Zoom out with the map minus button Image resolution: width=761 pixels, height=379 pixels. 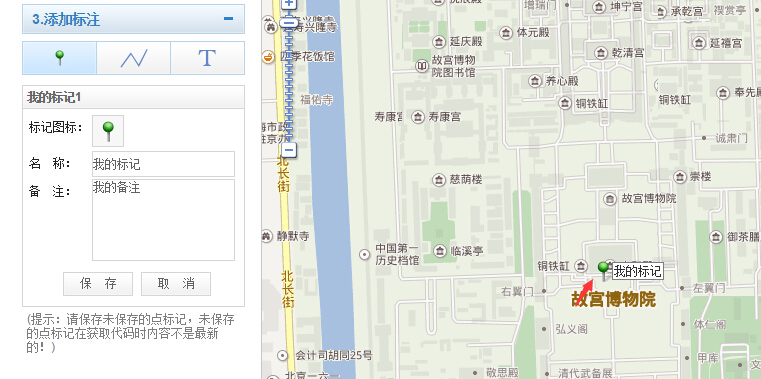(x=289, y=149)
